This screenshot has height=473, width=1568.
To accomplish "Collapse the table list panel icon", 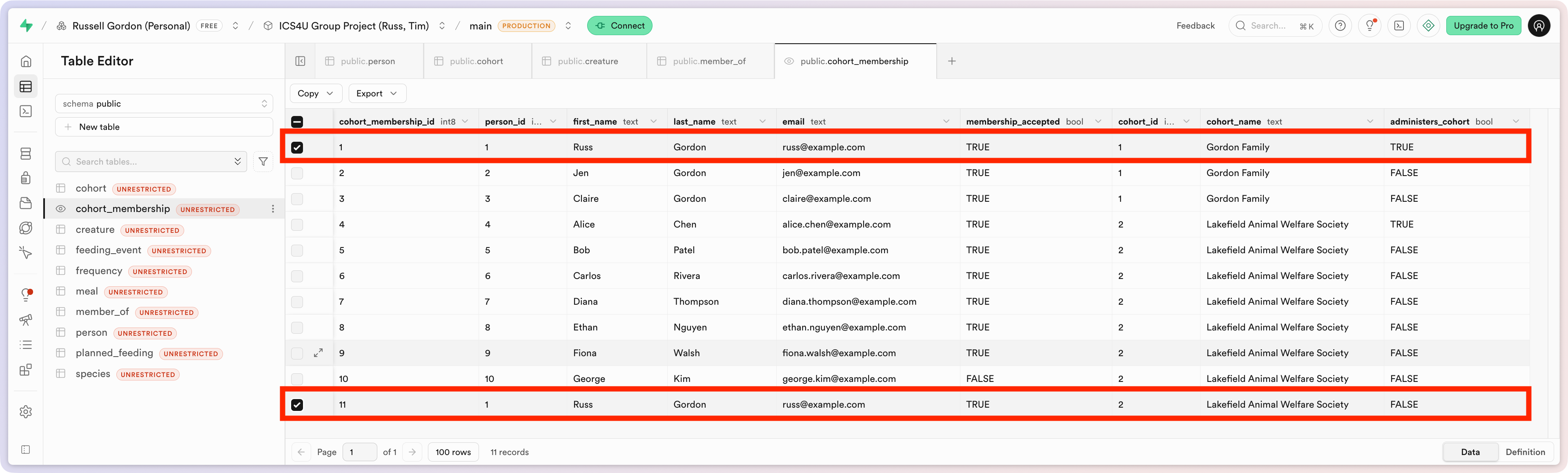I will pyautogui.click(x=300, y=62).
